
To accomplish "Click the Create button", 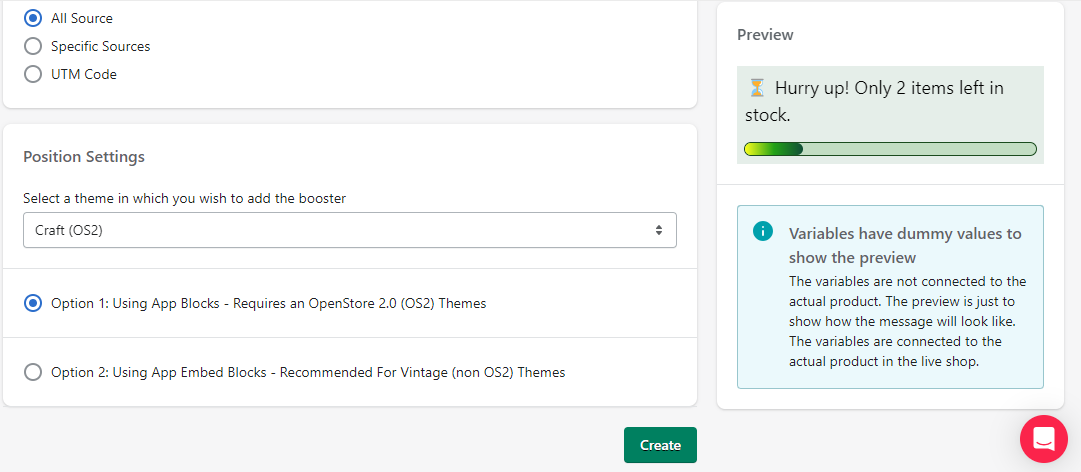I will [x=660, y=445].
